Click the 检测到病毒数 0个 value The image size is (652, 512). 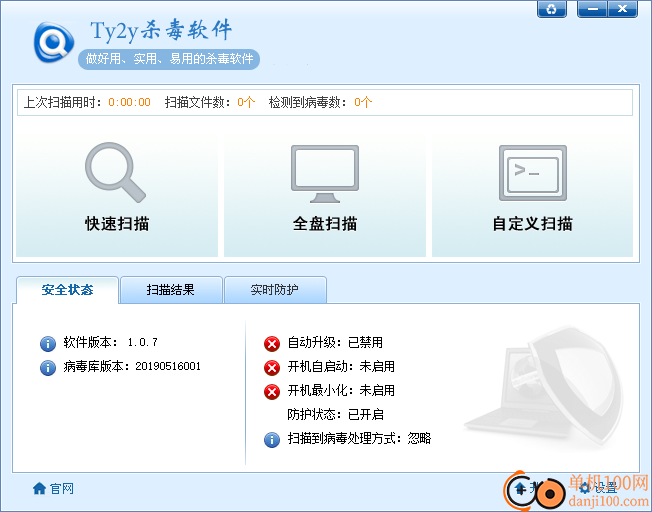[x=363, y=102]
